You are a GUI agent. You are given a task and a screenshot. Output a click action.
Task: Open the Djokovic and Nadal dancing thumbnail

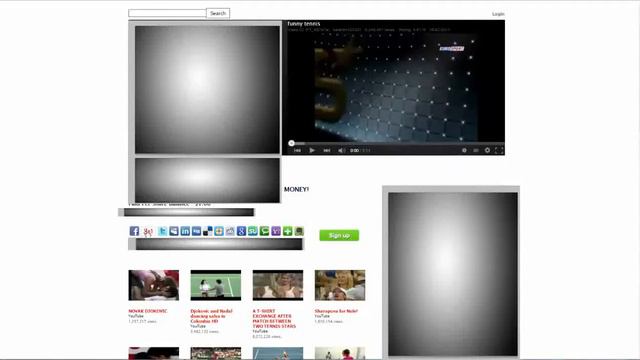216,285
